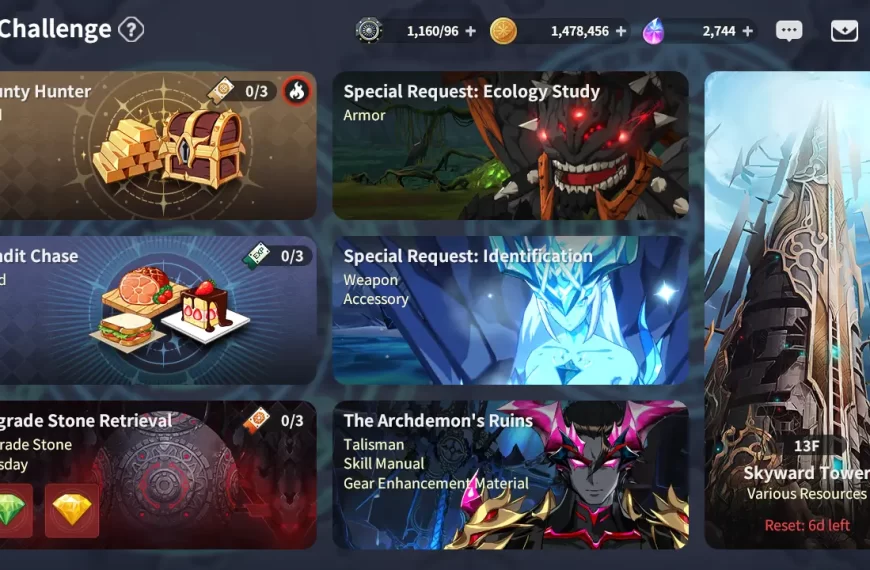Toggle the flame icon on Bounty Hunter
Screen dimensions: 870x570
tap(297, 91)
